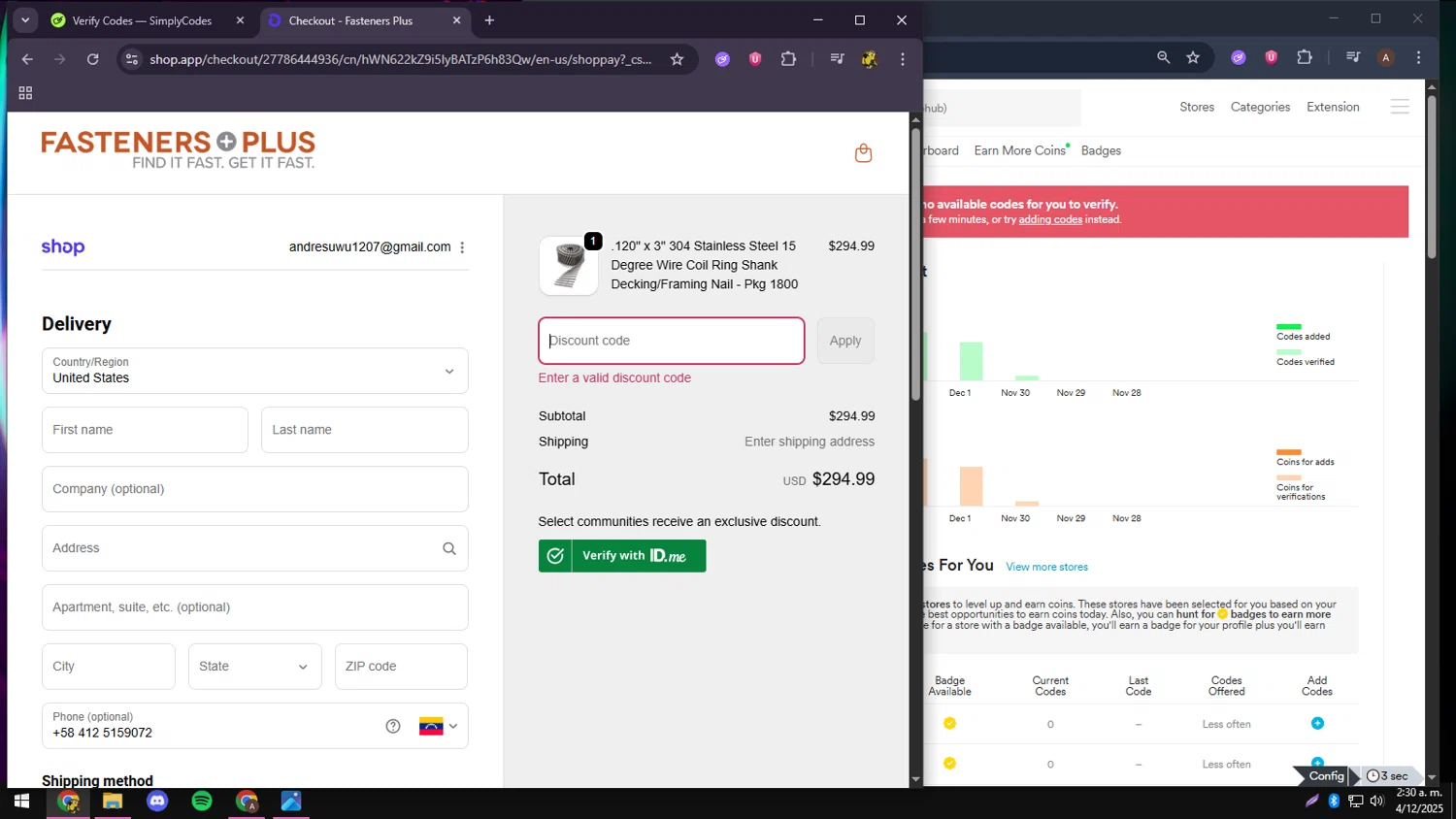
Task: Click Verify with ID.me button
Action: [x=622, y=556]
